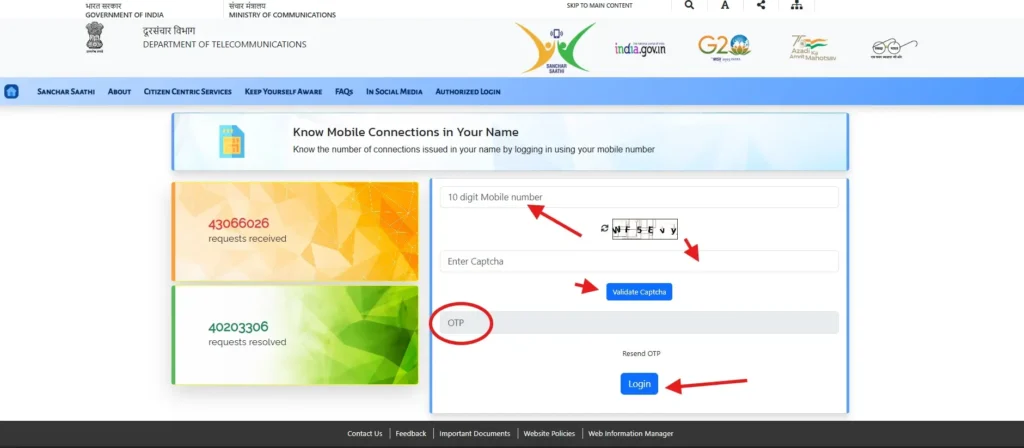Click the 40203306 requests resolved card
Screen dimensions: 1024x448
(x=295, y=335)
